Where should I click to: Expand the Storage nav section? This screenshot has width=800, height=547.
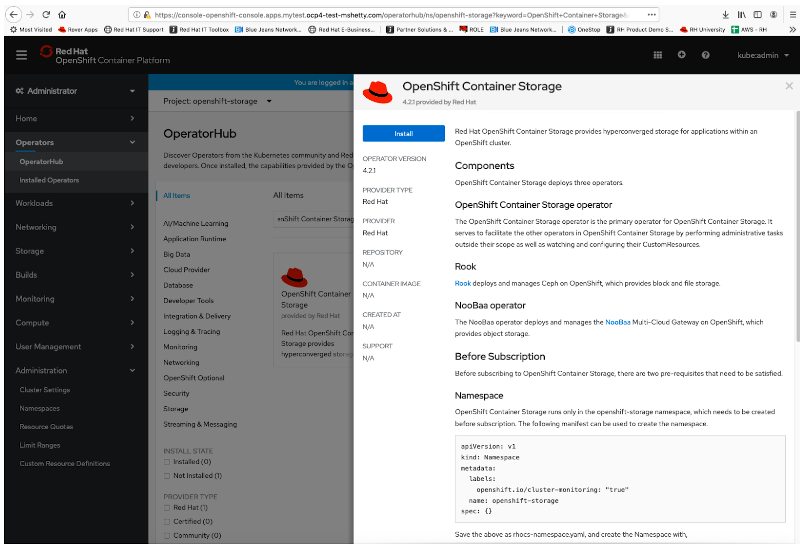tap(76, 251)
